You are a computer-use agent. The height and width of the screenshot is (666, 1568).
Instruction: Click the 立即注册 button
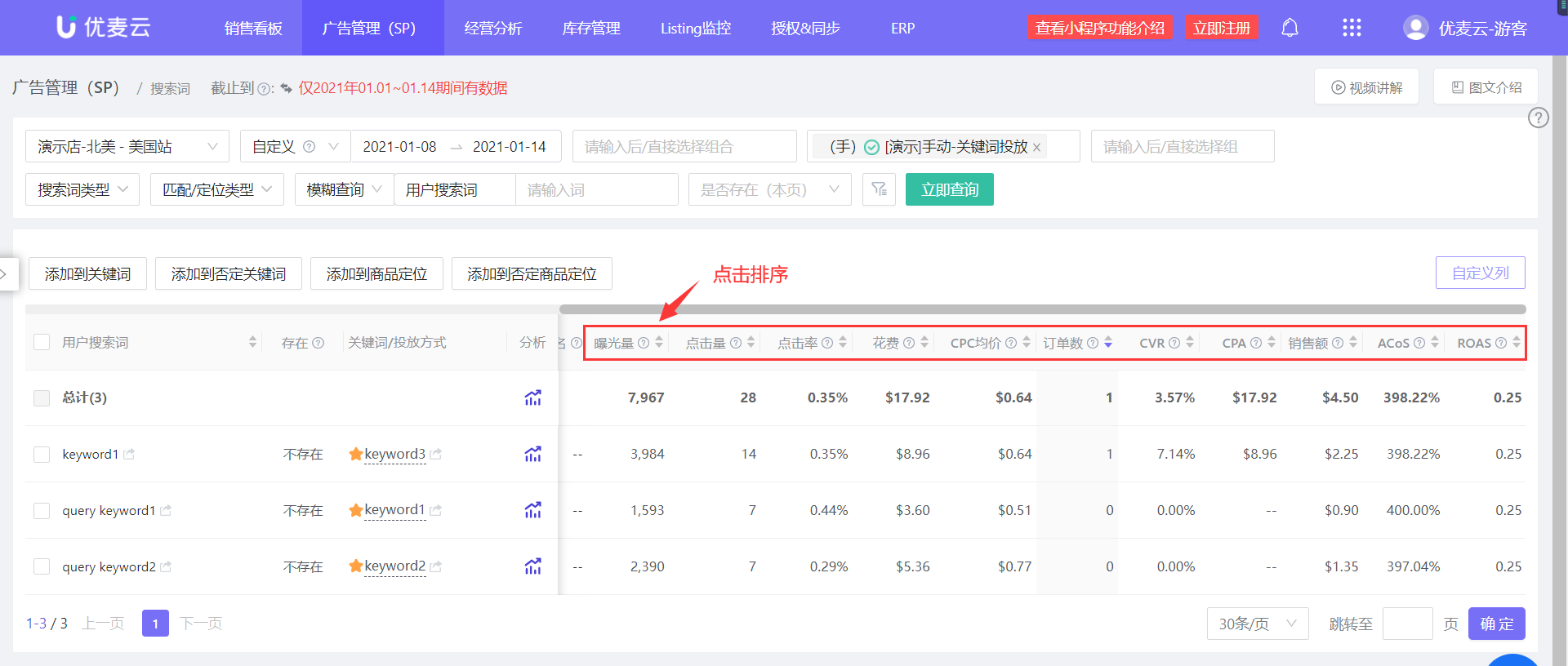1222,28
